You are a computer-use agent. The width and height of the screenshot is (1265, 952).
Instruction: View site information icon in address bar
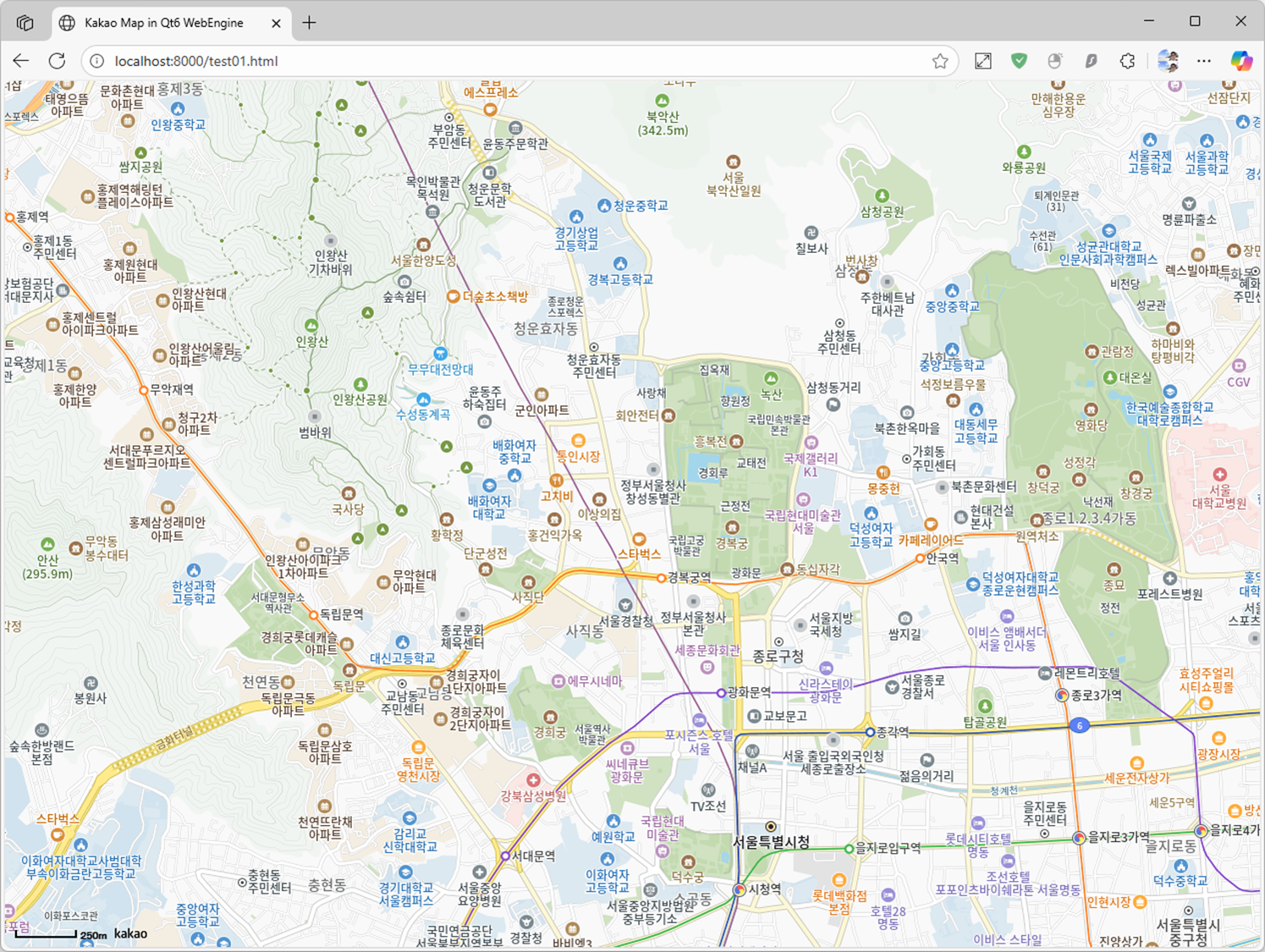click(97, 61)
